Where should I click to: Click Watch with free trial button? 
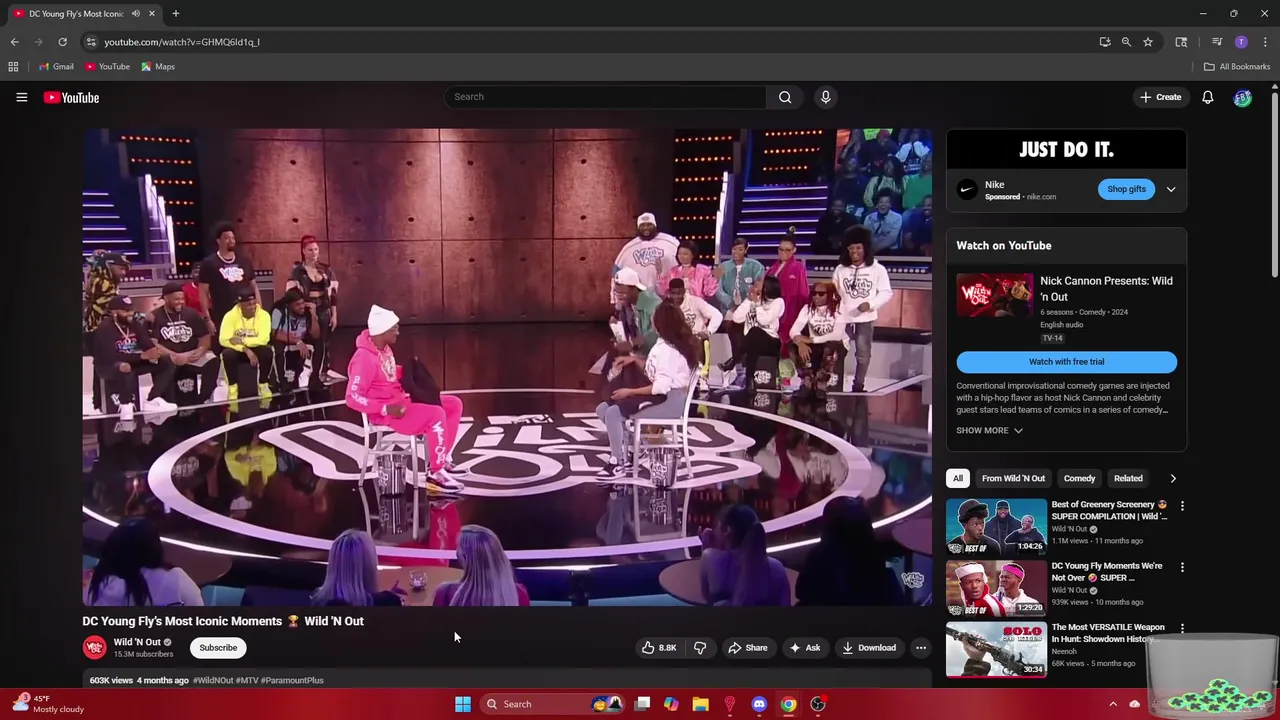click(x=1067, y=362)
